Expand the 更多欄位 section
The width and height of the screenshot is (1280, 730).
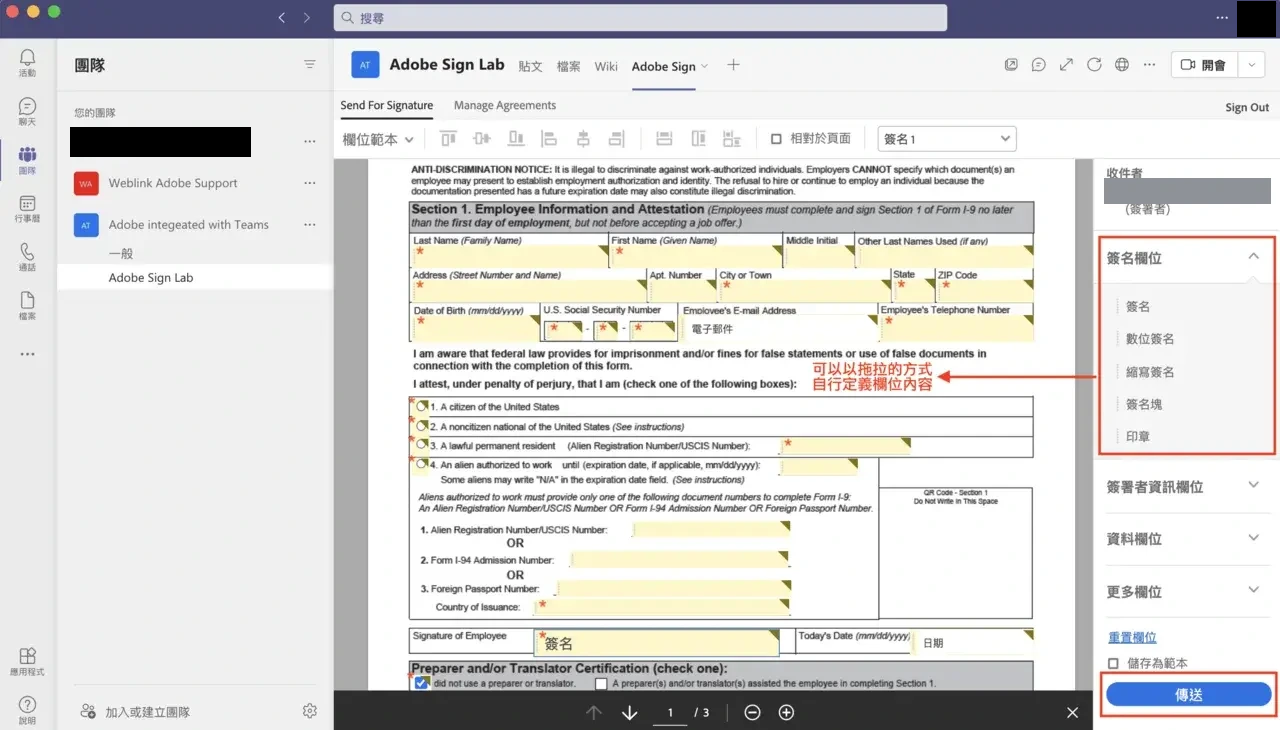(1253, 591)
